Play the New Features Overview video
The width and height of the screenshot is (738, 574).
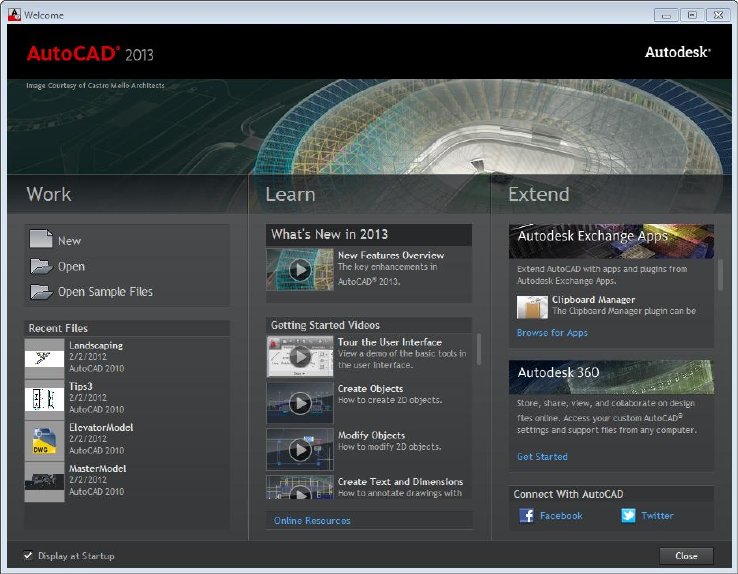[x=300, y=270]
